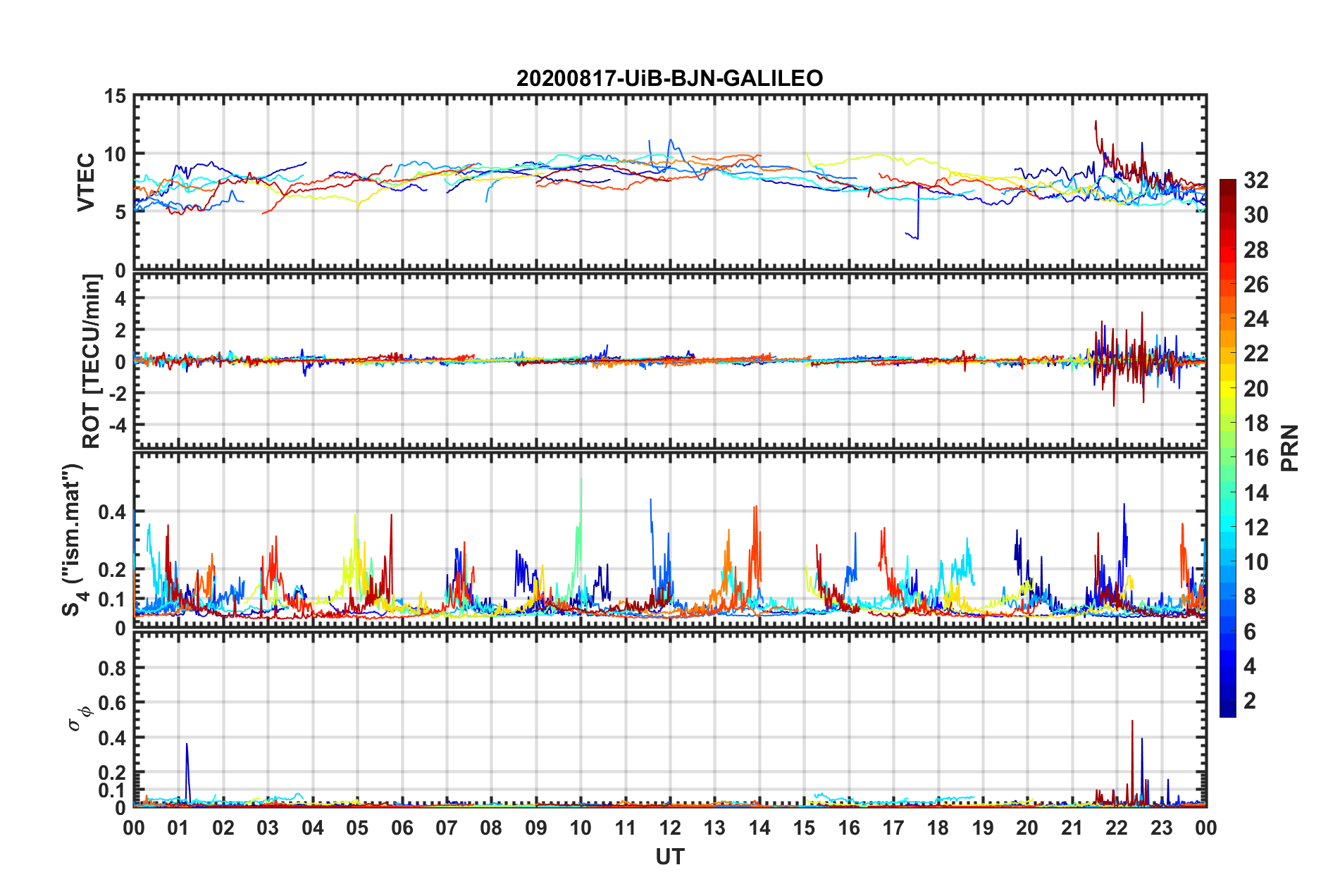Click colorbar tick value 14
1340x896 pixels.
[x=1256, y=492]
